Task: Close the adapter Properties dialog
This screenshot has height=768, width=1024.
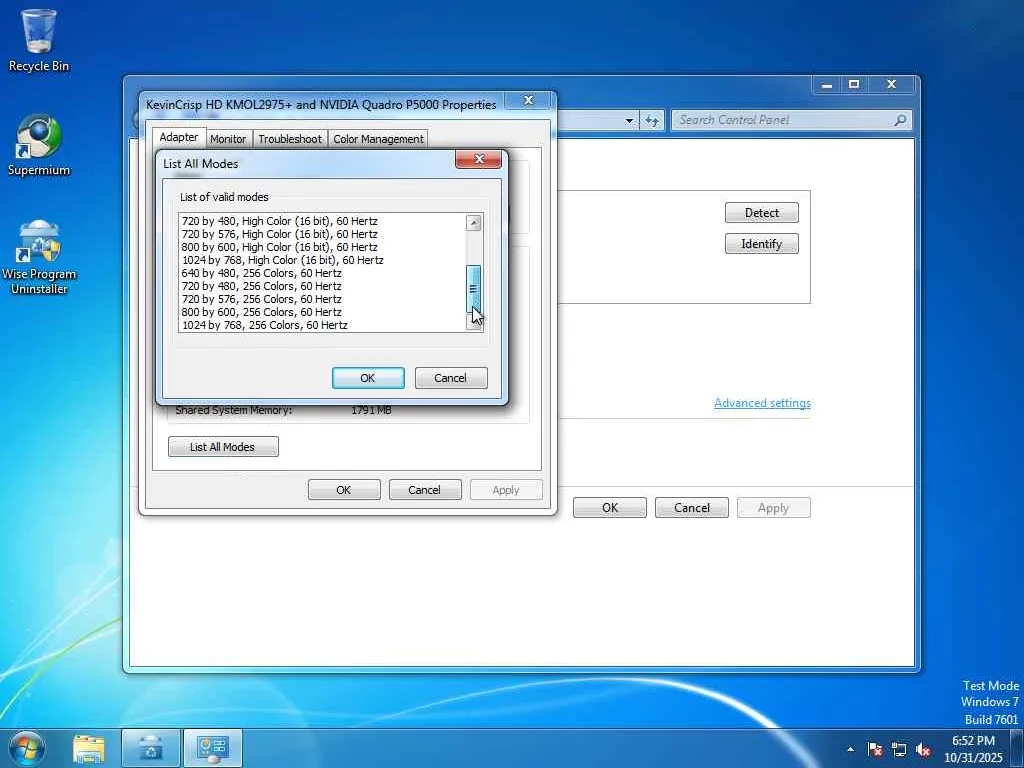Action: [528, 100]
